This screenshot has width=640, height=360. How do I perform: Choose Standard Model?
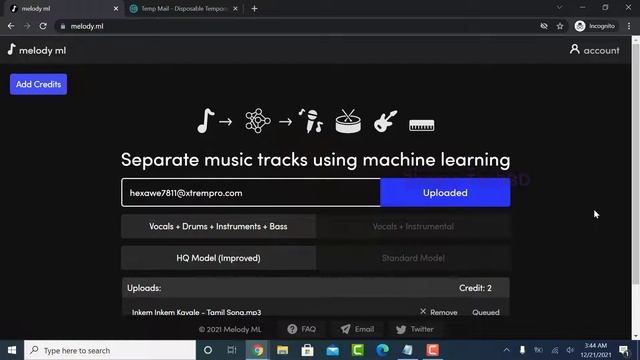click(x=413, y=258)
